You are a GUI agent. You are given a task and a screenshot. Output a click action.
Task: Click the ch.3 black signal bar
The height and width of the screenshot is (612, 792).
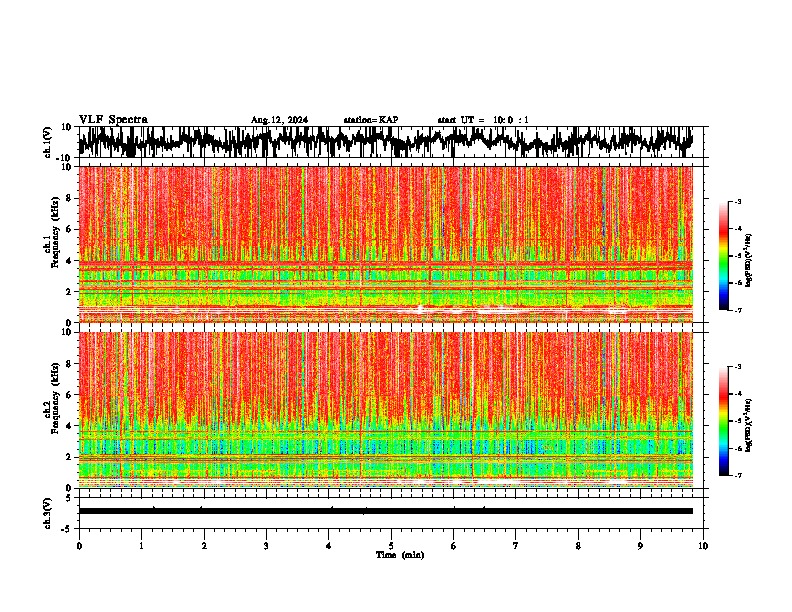(x=386, y=511)
